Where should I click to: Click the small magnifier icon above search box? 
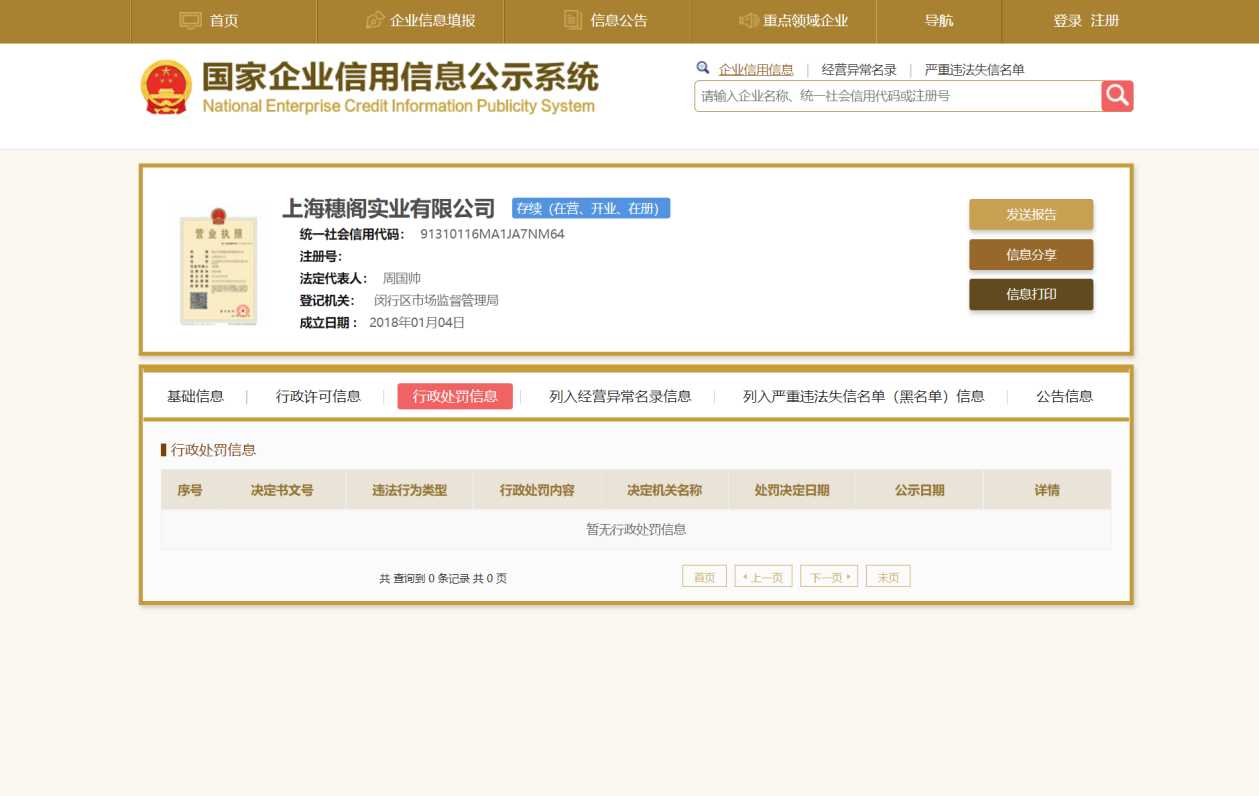pos(703,68)
